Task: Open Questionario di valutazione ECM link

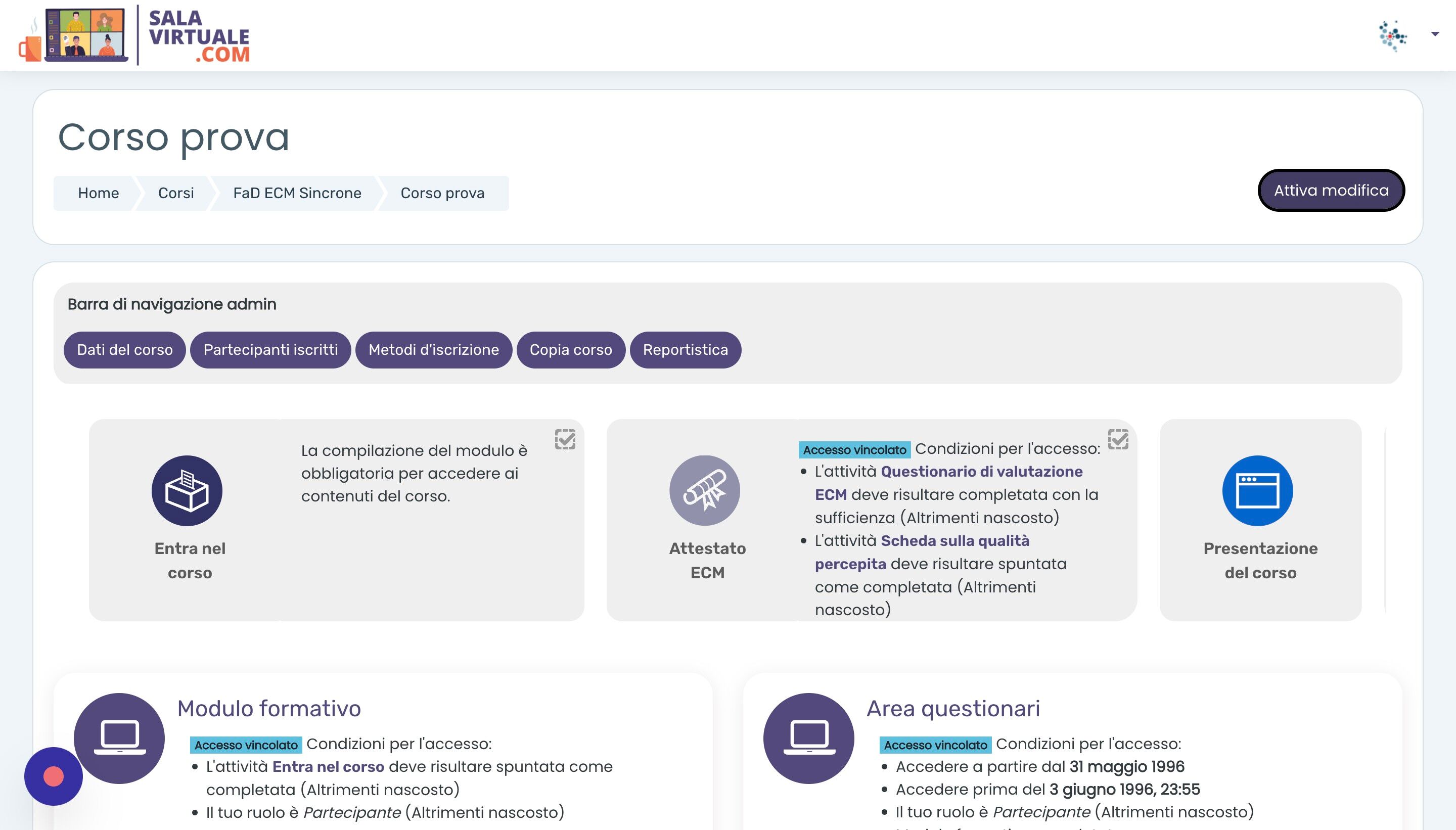Action: [x=948, y=483]
